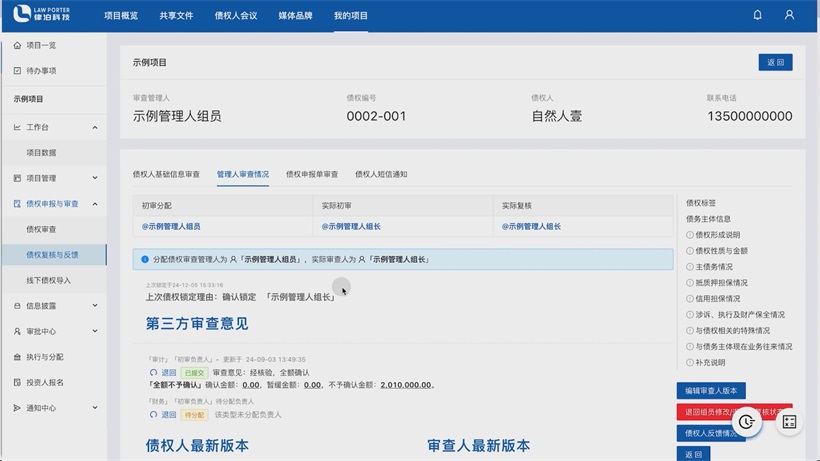This screenshot has height=461, width=820.
Task: Select the 管理人审查情况 tab
Action: point(243,175)
